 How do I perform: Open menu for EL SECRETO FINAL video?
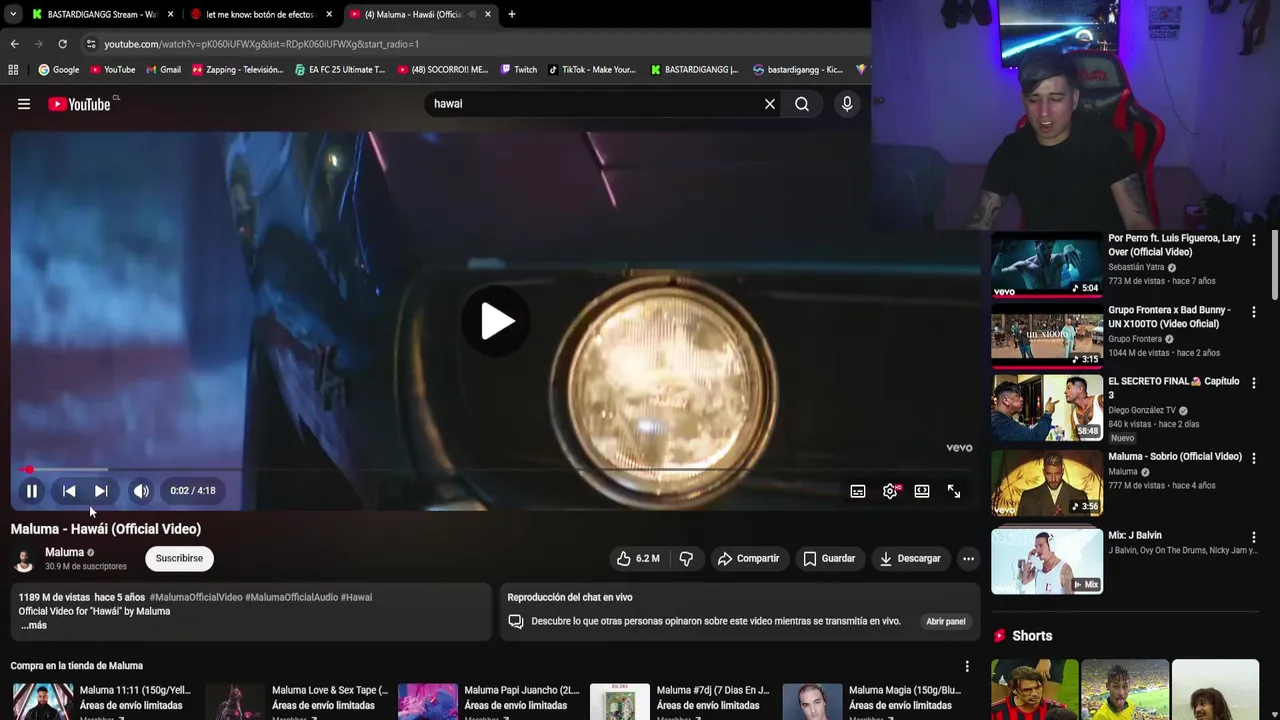(x=1253, y=382)
